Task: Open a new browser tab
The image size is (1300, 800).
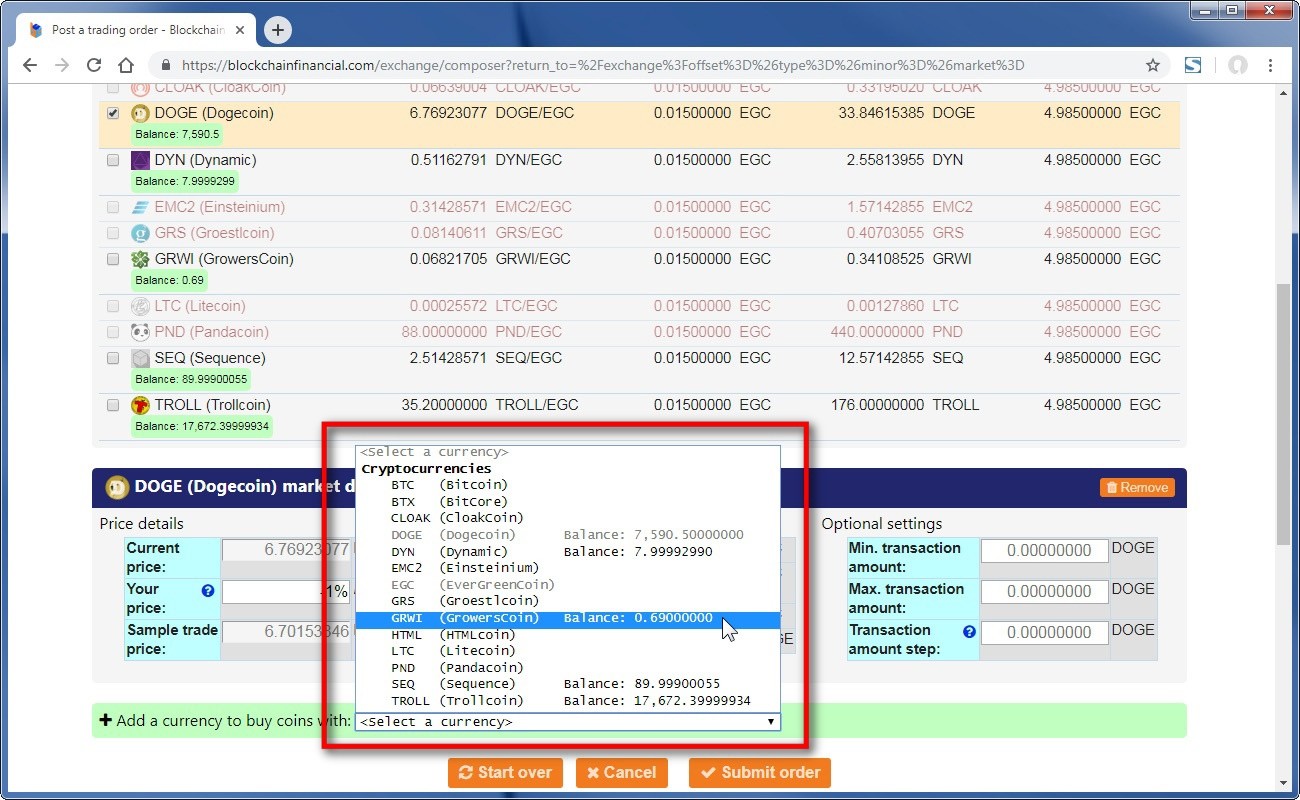Action: coord(278,30)
